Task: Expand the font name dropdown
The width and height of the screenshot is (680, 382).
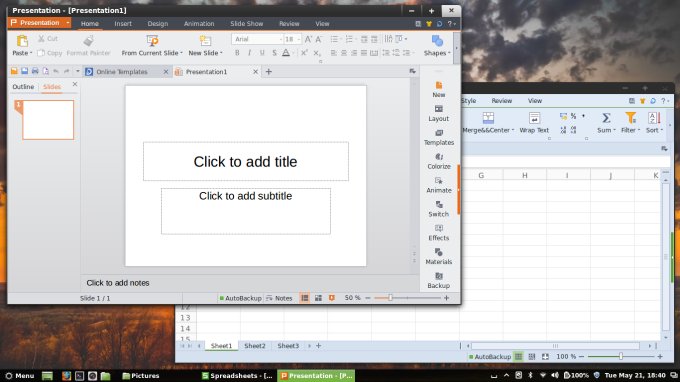Action: [281, 39]
